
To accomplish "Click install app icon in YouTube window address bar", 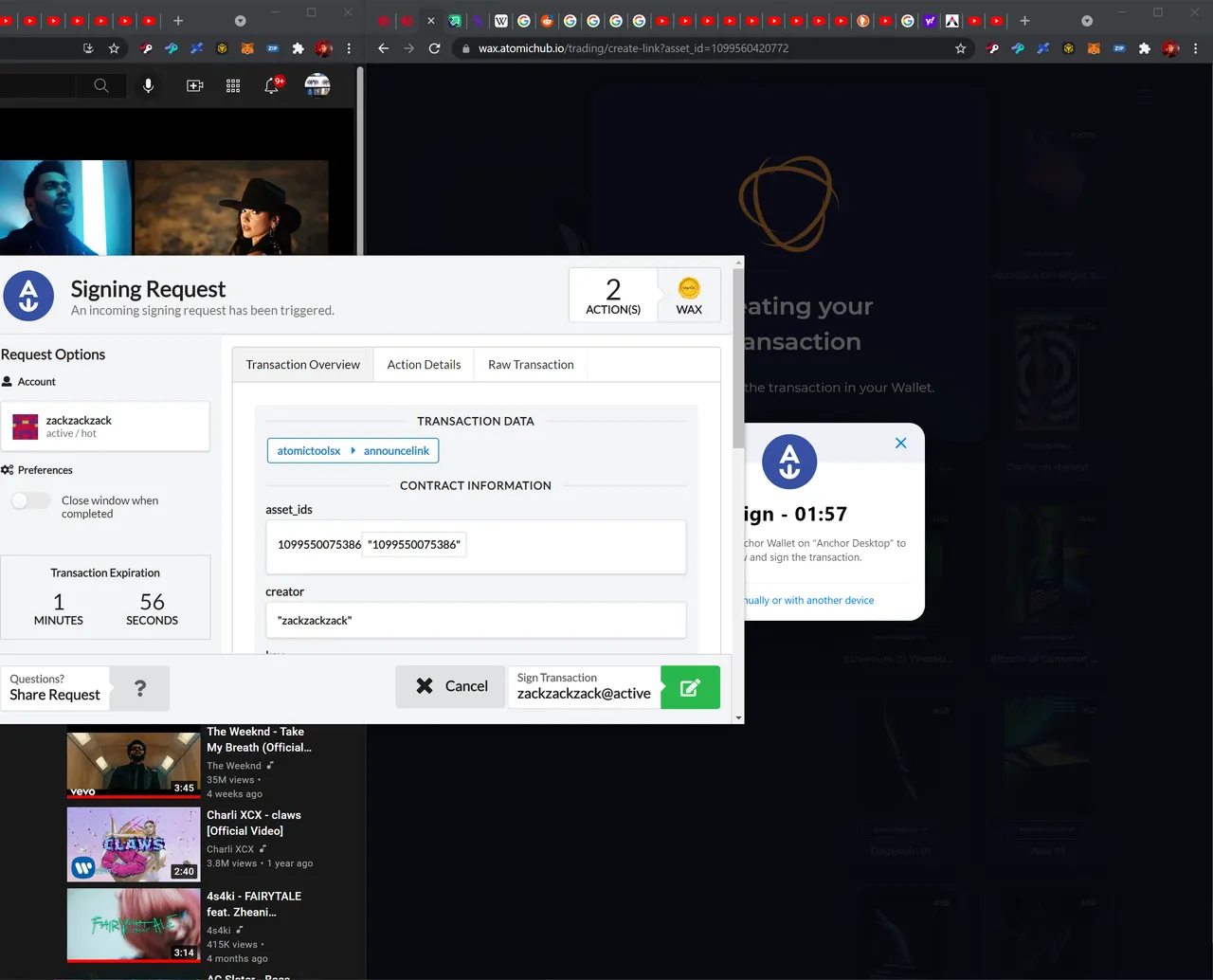I will click(x=88, y=48).
